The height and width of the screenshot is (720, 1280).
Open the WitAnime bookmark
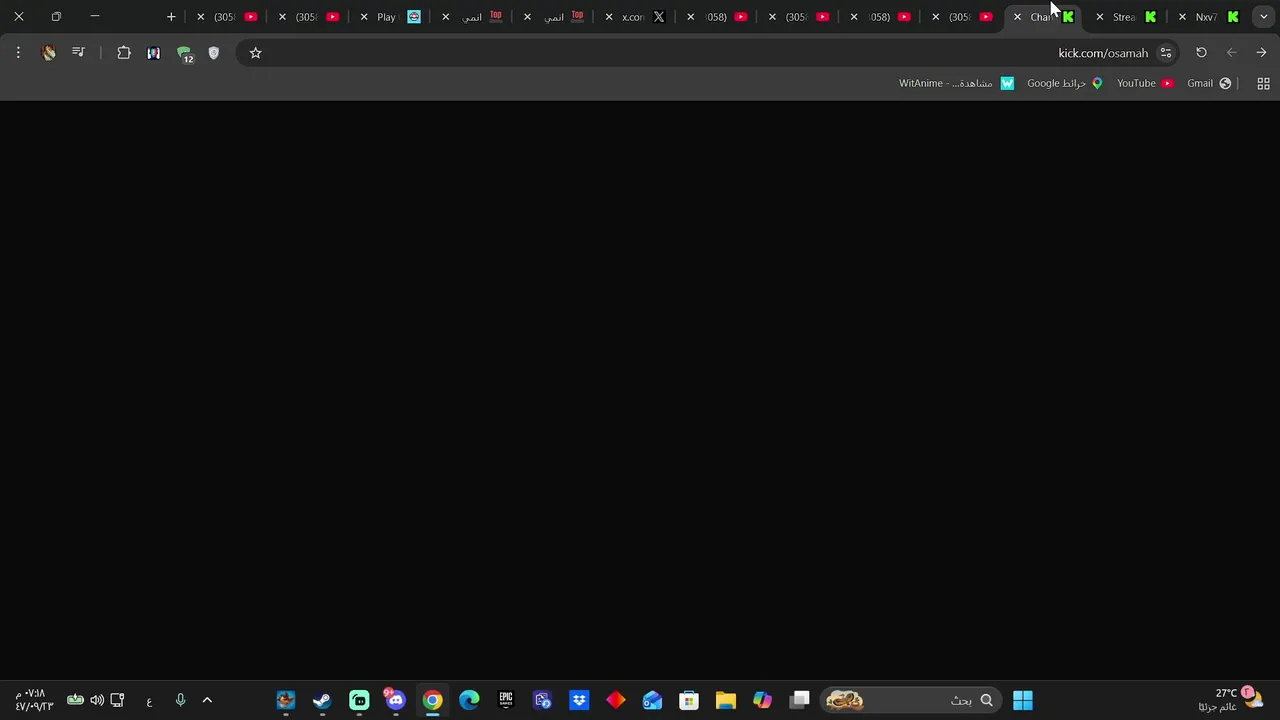(956, 83)
